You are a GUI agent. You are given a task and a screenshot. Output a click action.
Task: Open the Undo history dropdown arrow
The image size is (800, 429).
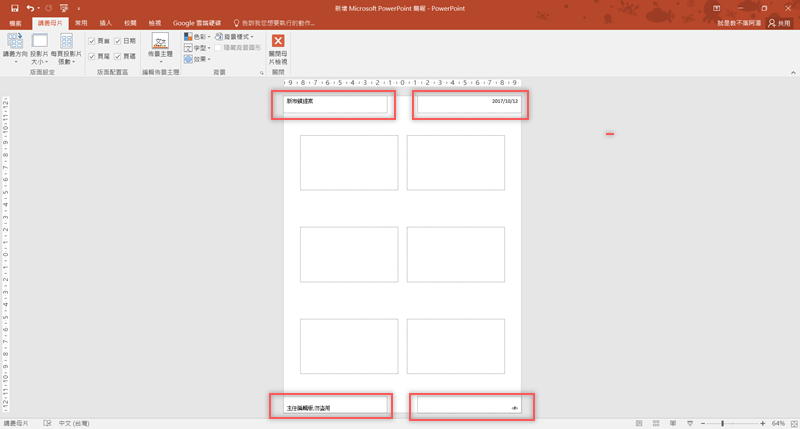[38, 8]
